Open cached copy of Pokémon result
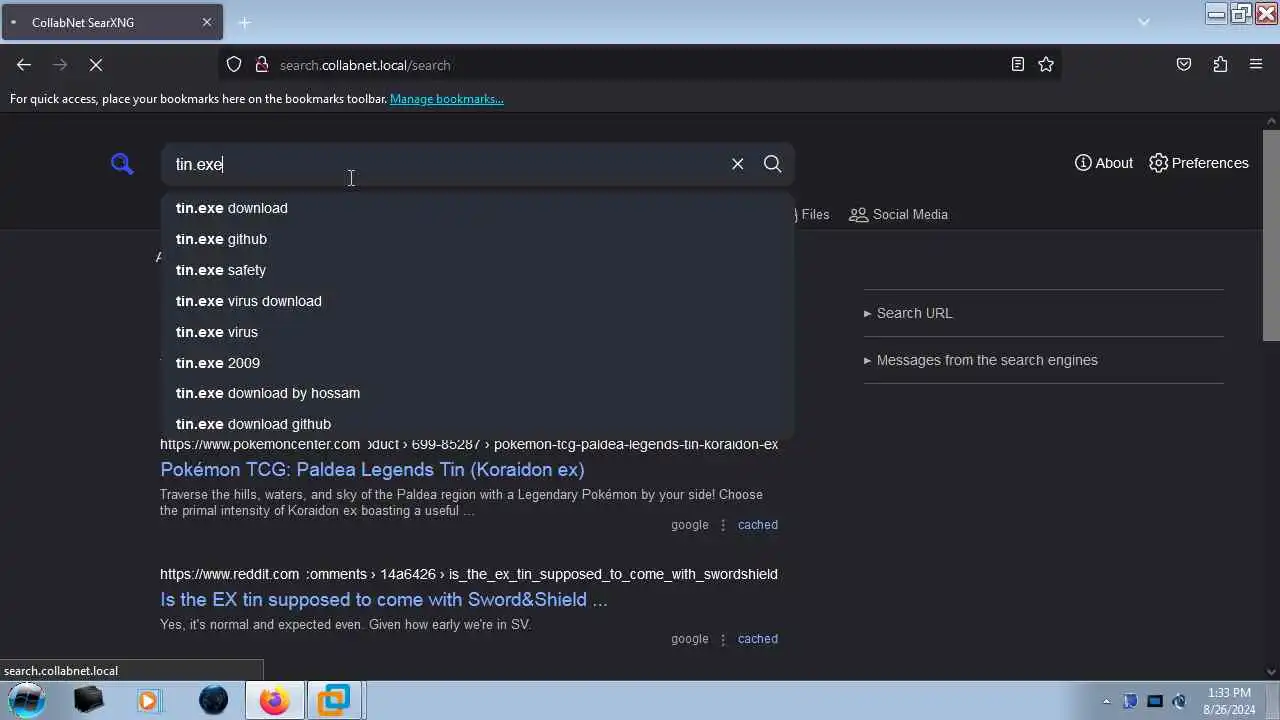Viewport: 1280px width, 720px height. (x=757, y=524)
